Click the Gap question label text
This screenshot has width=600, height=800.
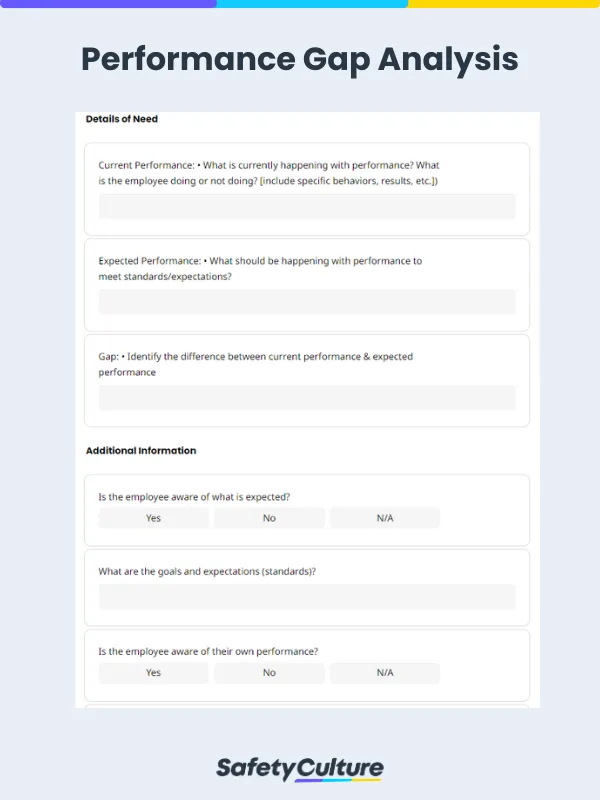(x=255, y=364)
